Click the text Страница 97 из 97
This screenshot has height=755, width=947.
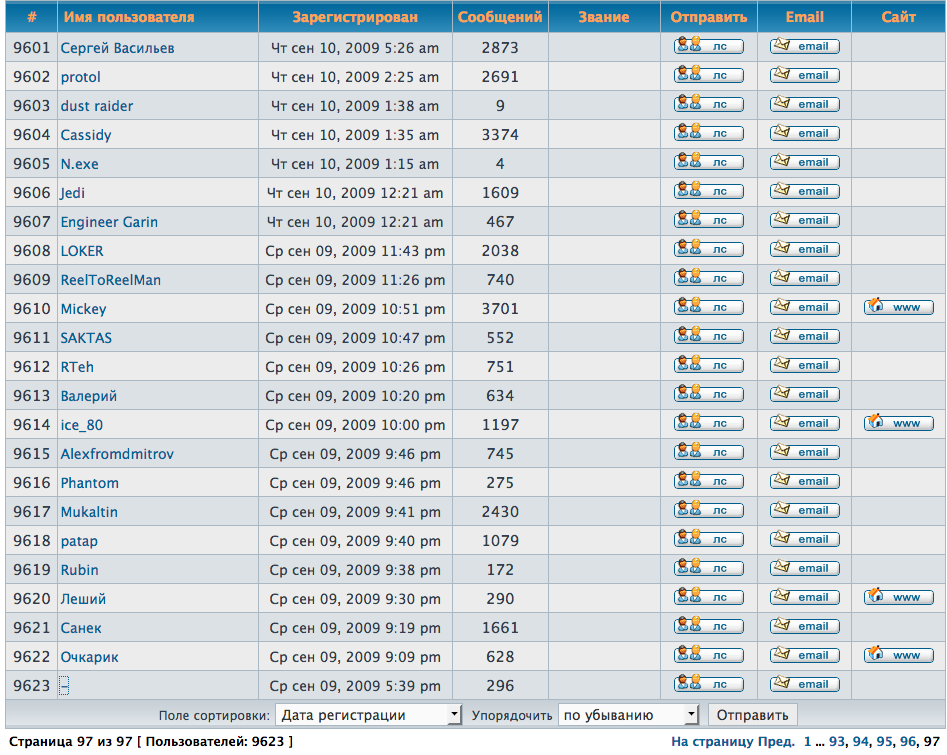pos(71,741)
